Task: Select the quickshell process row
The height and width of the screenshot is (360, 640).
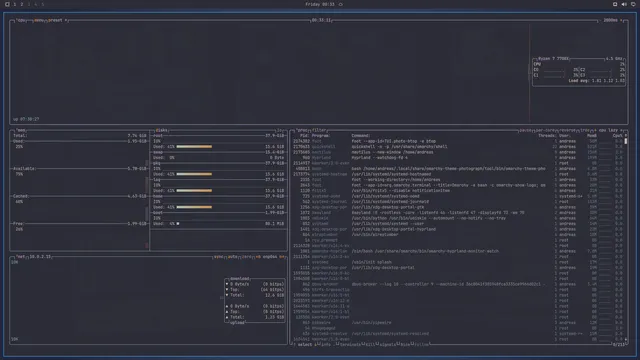Action: [x=457, y=147]
